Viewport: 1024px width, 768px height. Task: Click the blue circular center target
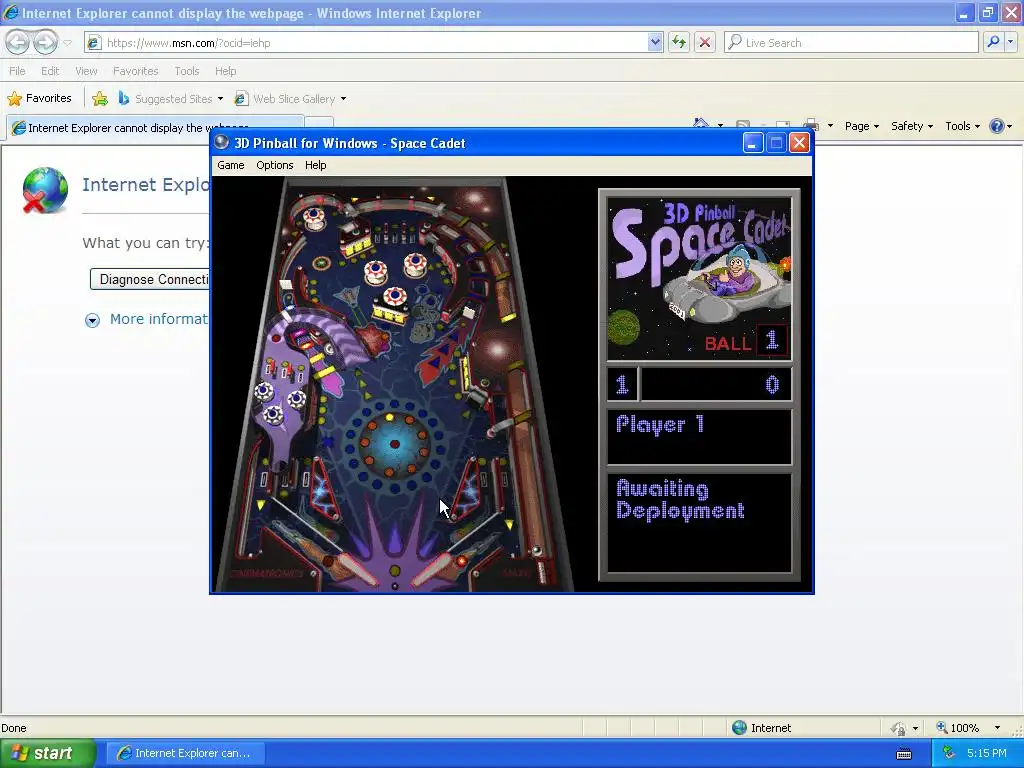point(394,444)
